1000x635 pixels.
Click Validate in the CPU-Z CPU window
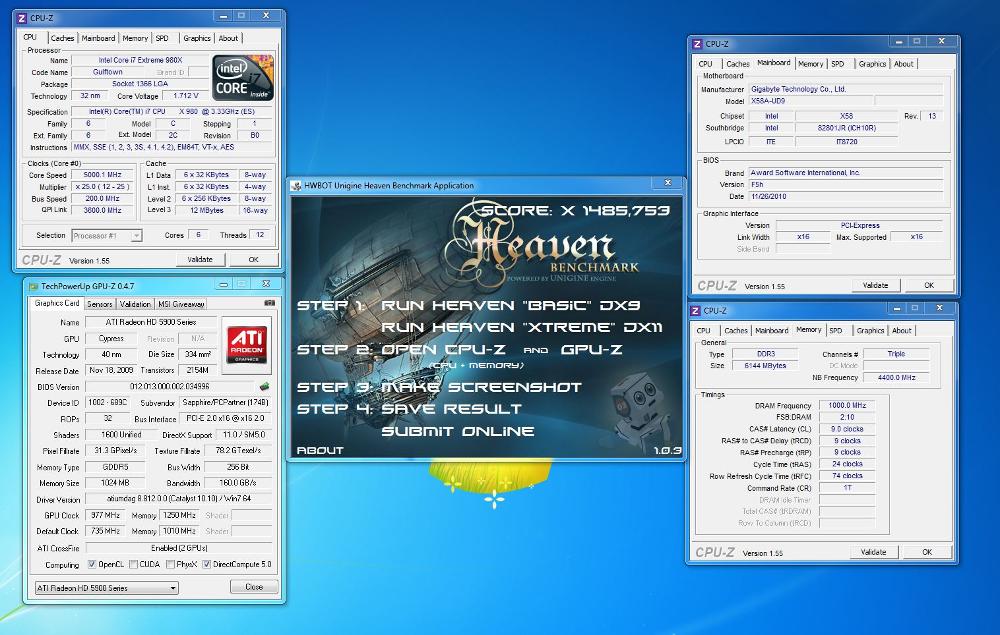pos(200,259)
